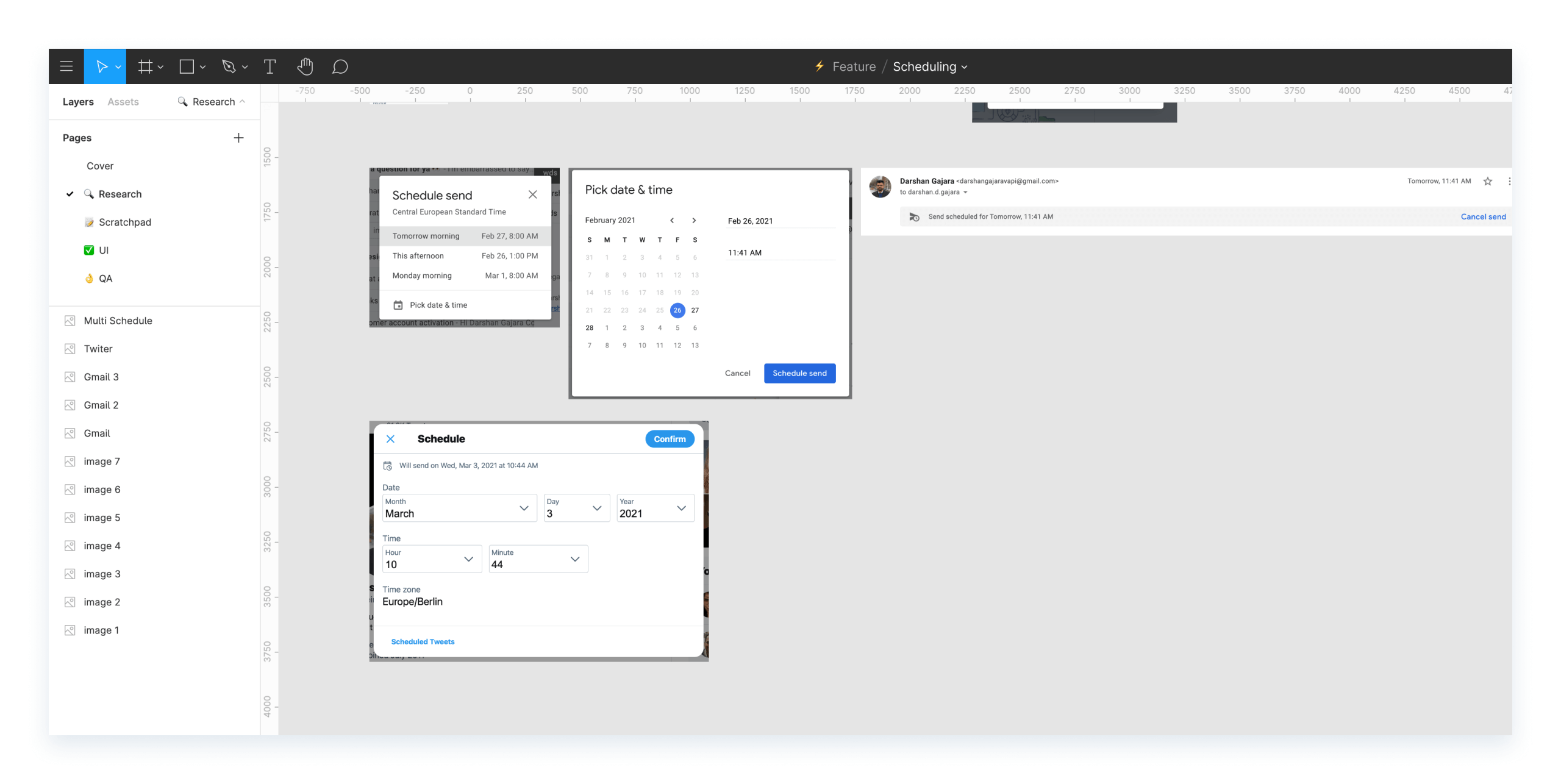Image resolution: width=1561 pixels, height=784 pixels.
Task: Select day 27 in February calendar
Action: point(695,310)
